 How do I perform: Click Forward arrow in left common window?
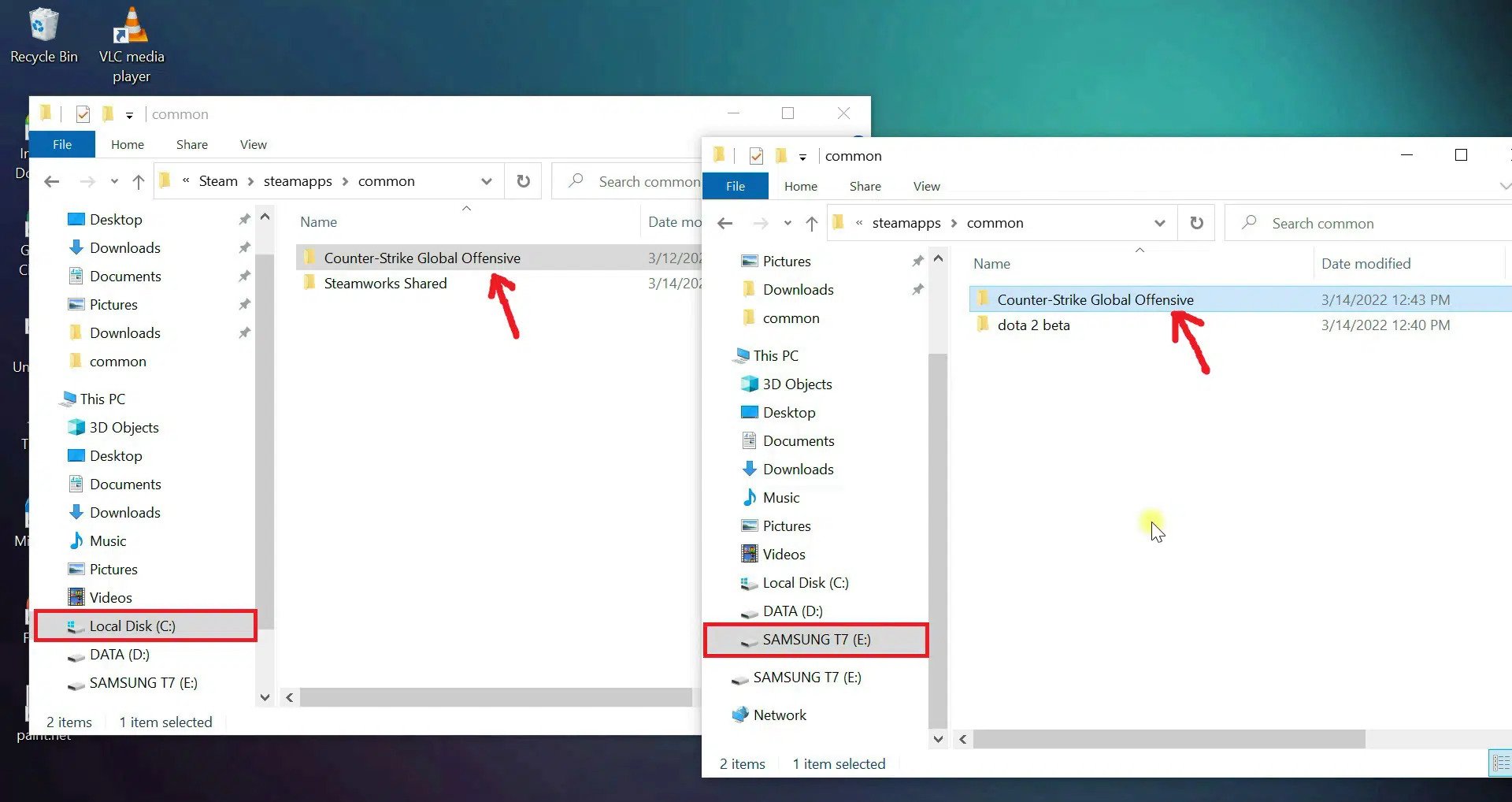[x=87, y=182]
